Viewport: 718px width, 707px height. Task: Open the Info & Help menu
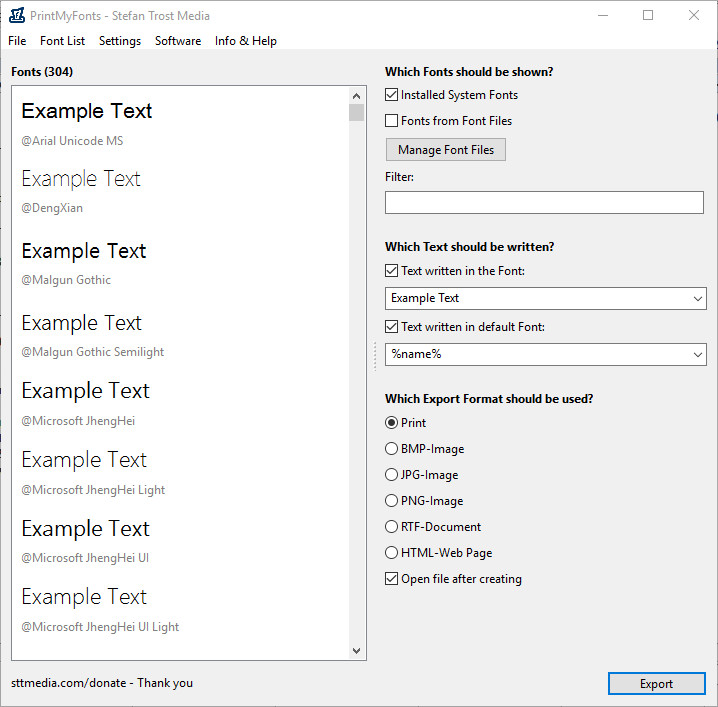tap(245, 41)
